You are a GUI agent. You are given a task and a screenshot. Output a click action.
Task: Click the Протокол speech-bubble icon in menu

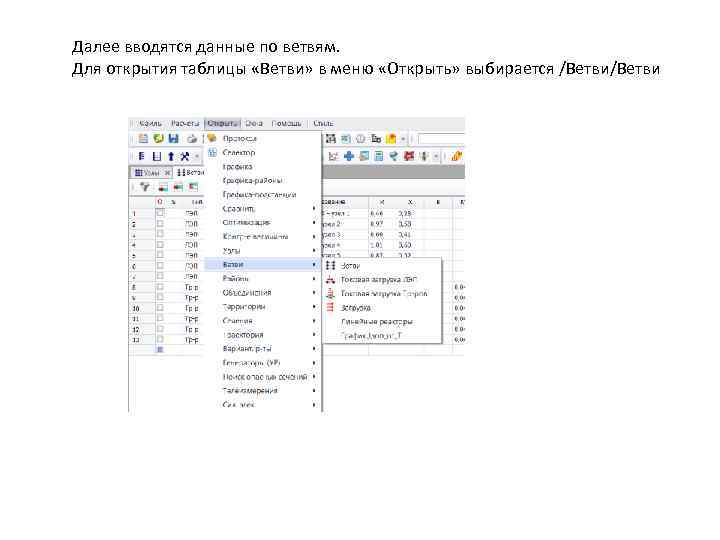(212, 138)
